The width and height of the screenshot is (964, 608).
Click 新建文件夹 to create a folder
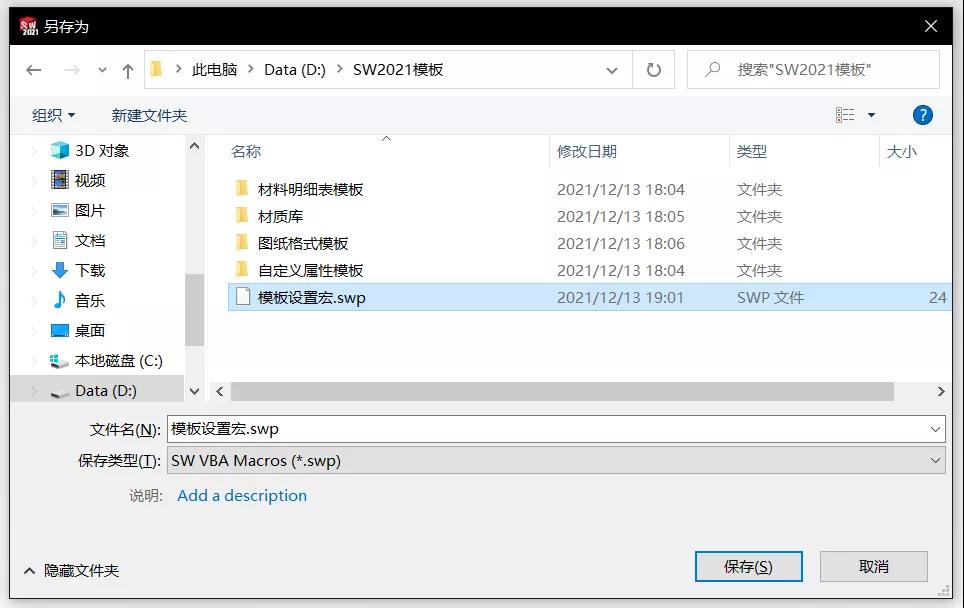click(149, 115)
